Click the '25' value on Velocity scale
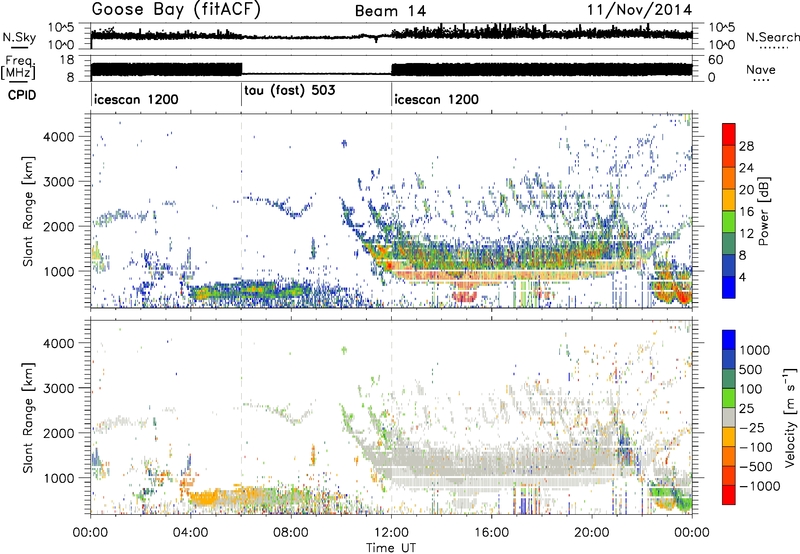The image size is (800, 554). coord(746,408)
